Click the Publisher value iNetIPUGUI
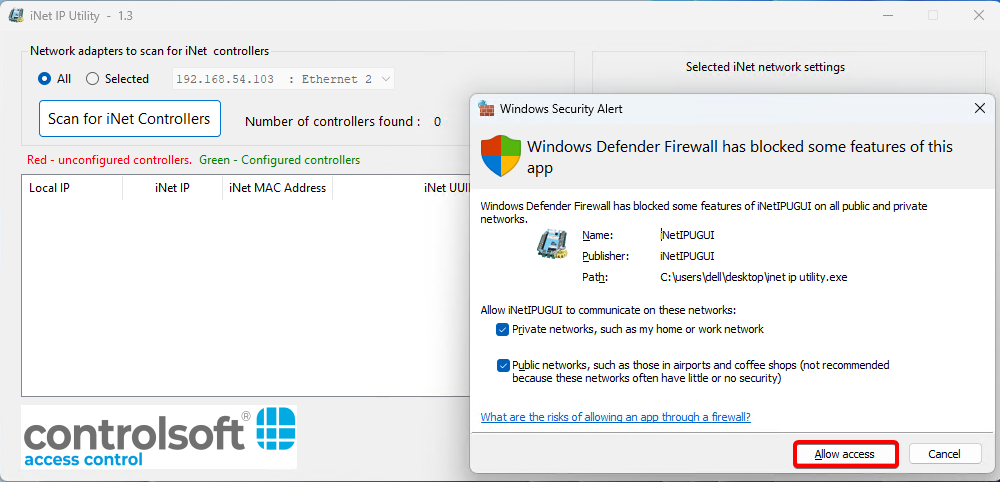 click(687, 256)
